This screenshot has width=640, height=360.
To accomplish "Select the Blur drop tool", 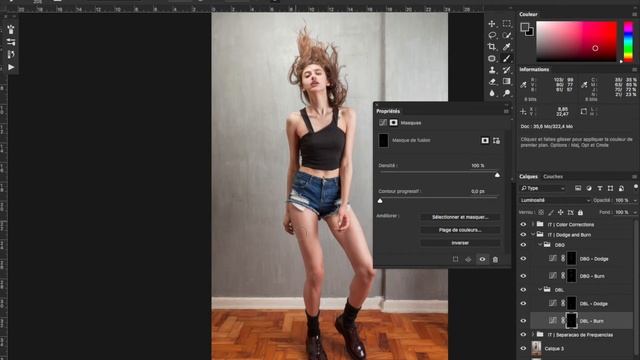I will click(492, 93).
